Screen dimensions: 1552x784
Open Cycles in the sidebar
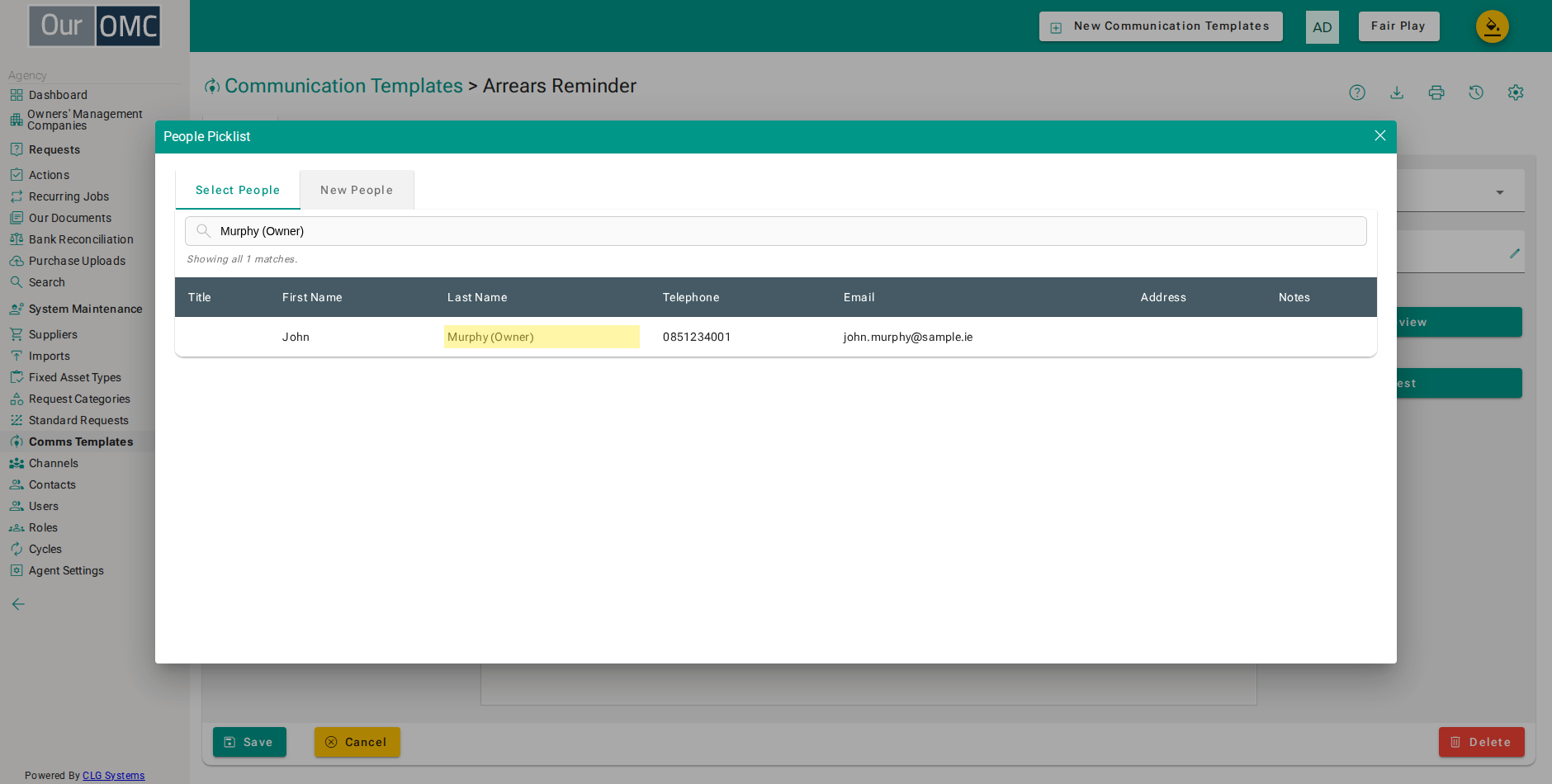tap(45, 549)
